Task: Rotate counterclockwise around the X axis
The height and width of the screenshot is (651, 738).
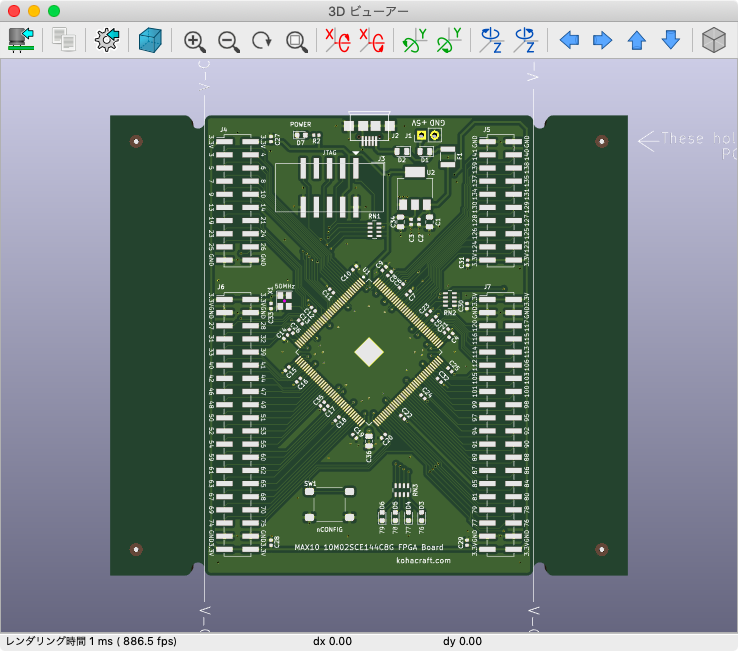Action: pyautogui.click(x=371, y=40)
